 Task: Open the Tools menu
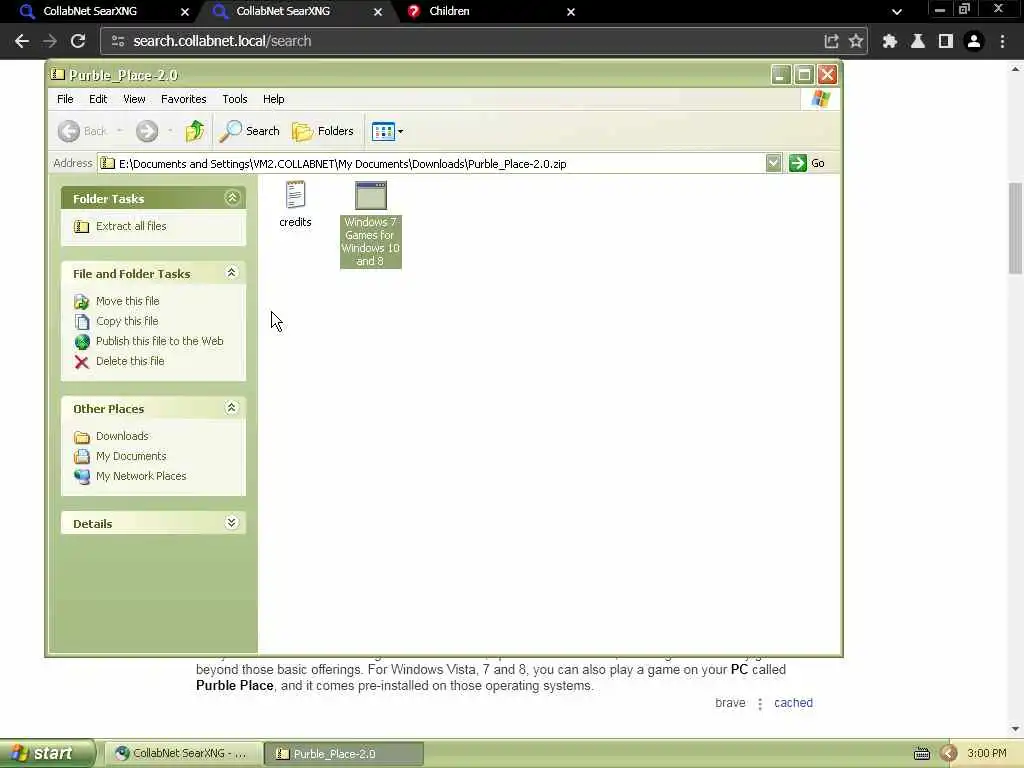coord(234,99)
